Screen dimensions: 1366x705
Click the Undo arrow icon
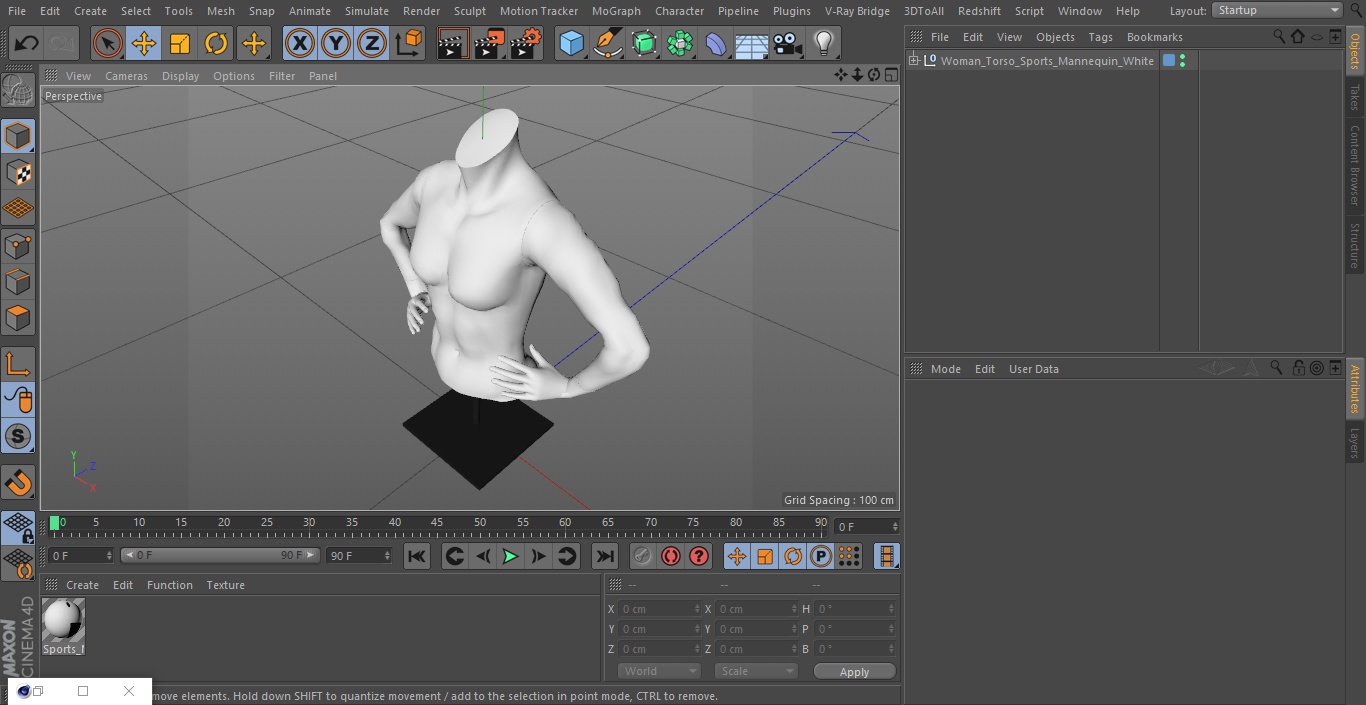[26, 44]
